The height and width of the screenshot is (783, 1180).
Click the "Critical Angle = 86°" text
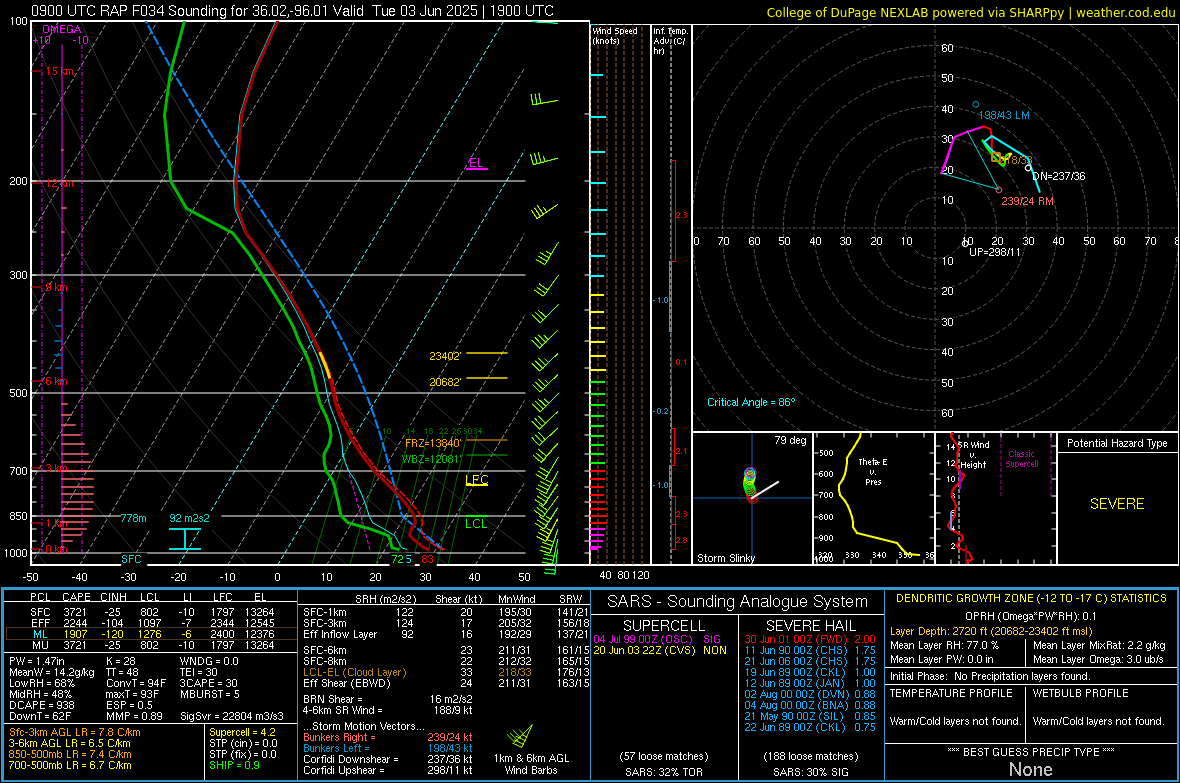pyautogui.click(x=751, y=402)
